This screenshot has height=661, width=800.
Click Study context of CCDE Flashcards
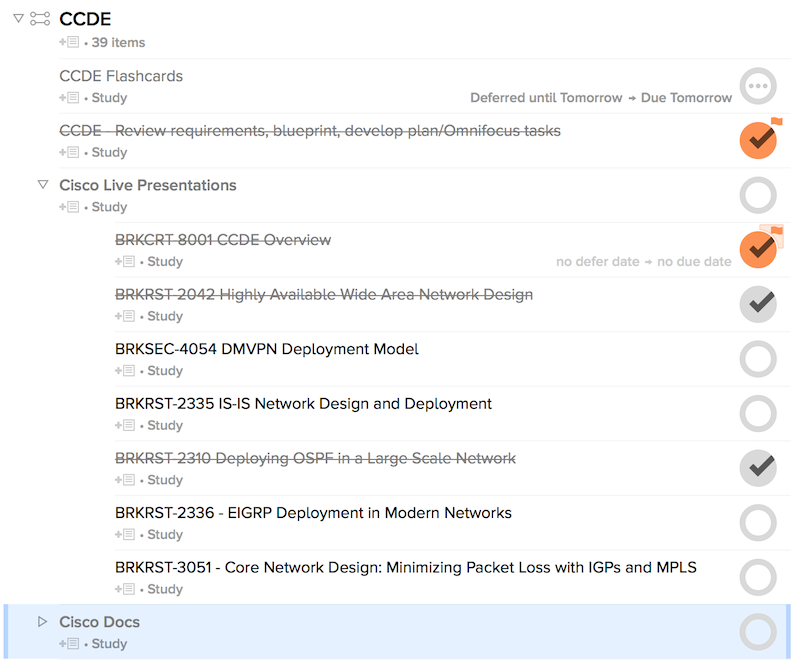tap(109, 97)
